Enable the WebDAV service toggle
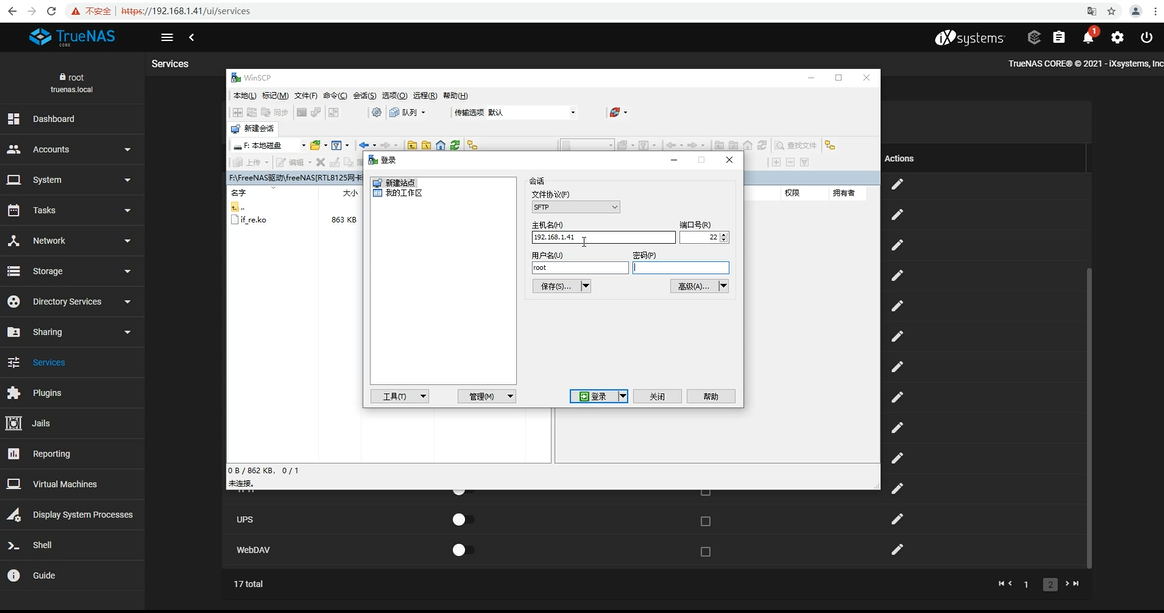1164x613 pixels. (460, 550)
